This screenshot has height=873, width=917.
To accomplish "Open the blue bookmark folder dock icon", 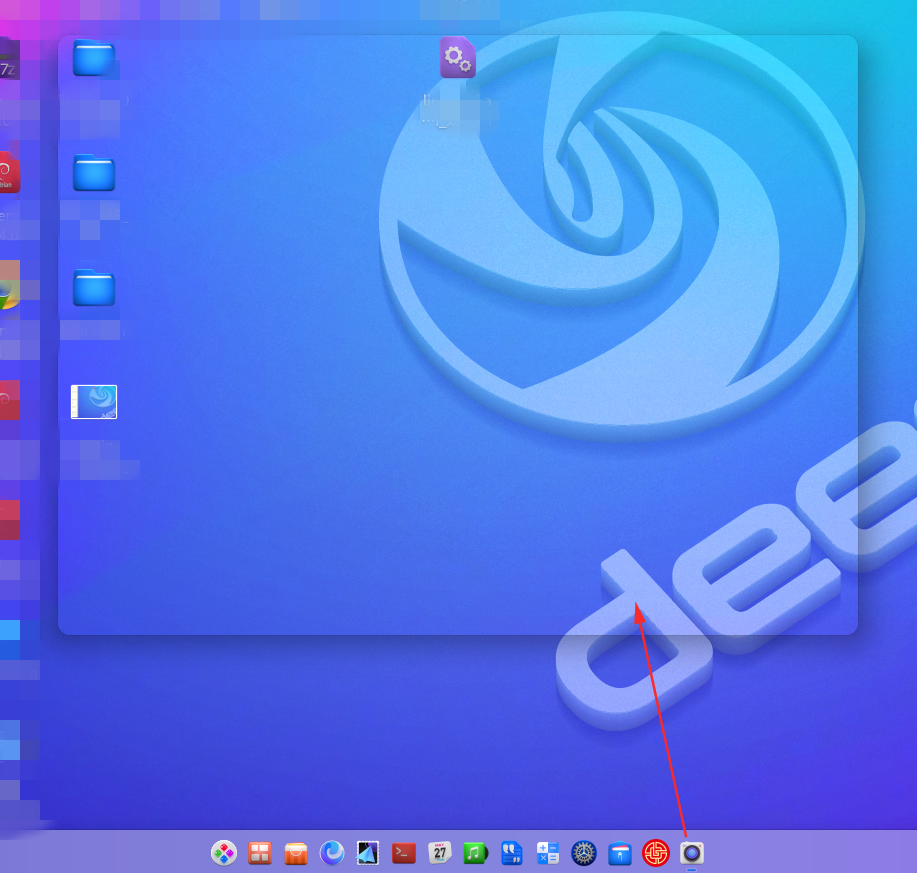I will pyautogui.click(x=620, y=854).
